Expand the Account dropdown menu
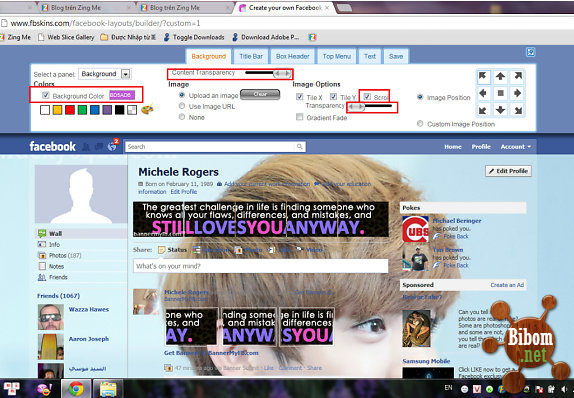Viewport: 574px width, 398px height. (x=515, y=146)
